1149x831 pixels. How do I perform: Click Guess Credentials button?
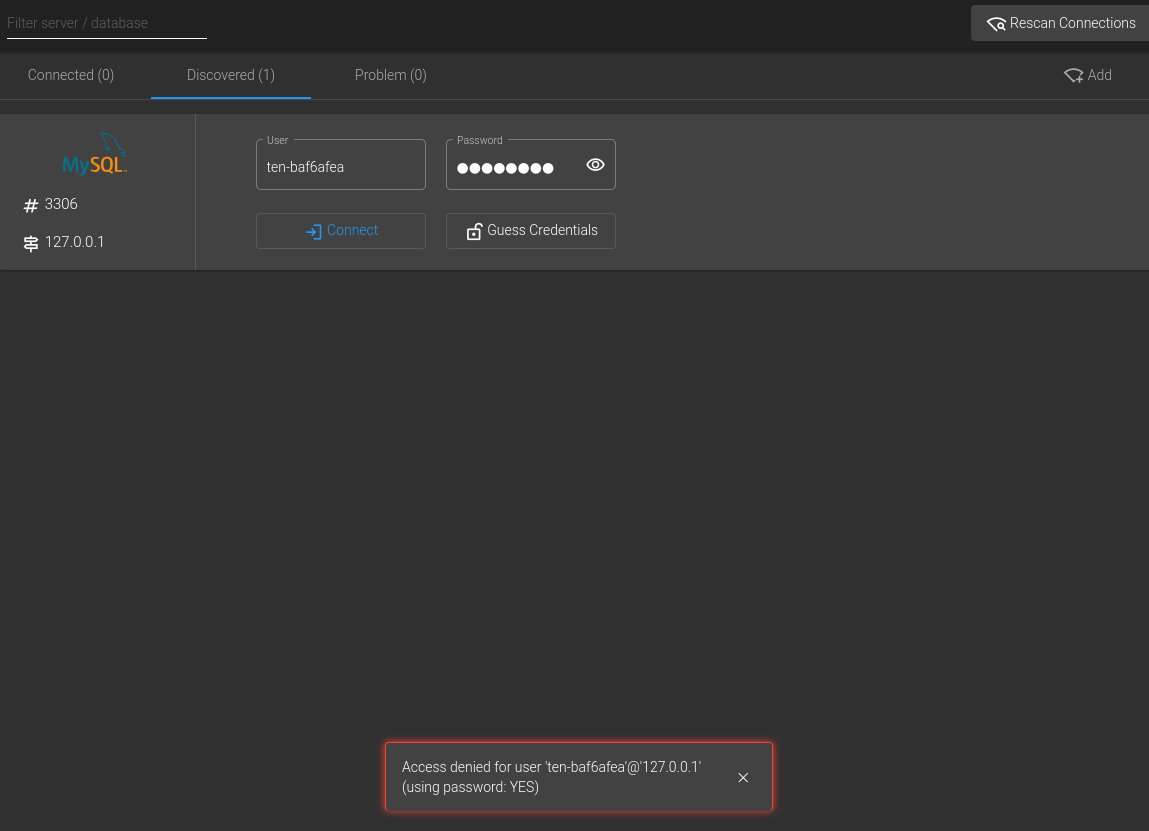531,231
